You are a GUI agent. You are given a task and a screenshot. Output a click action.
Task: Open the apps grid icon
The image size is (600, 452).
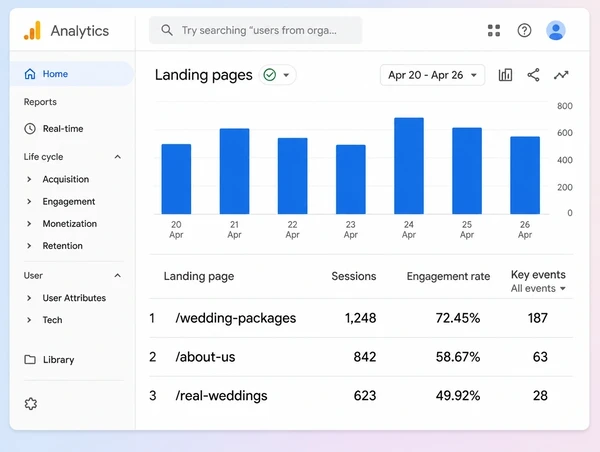point(494,30)
